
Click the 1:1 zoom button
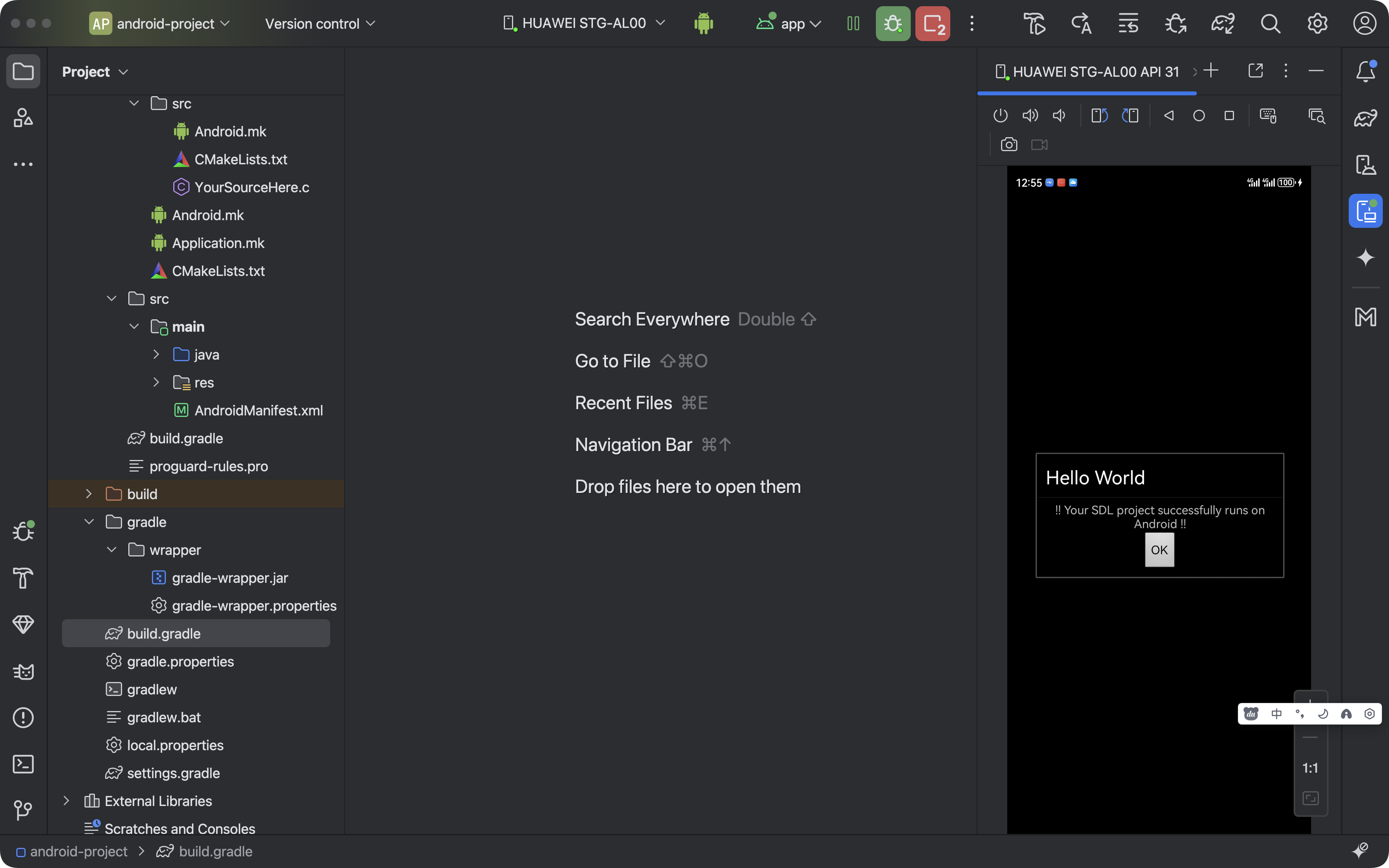(x=1310, y=768)
